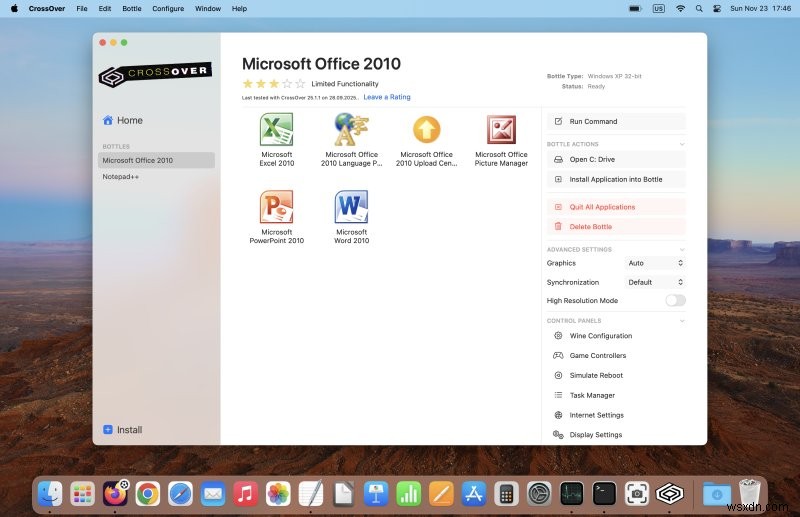Open the Help menu
Image resolution: width=800 pixels, height=517 pixels.
point(239,9)
